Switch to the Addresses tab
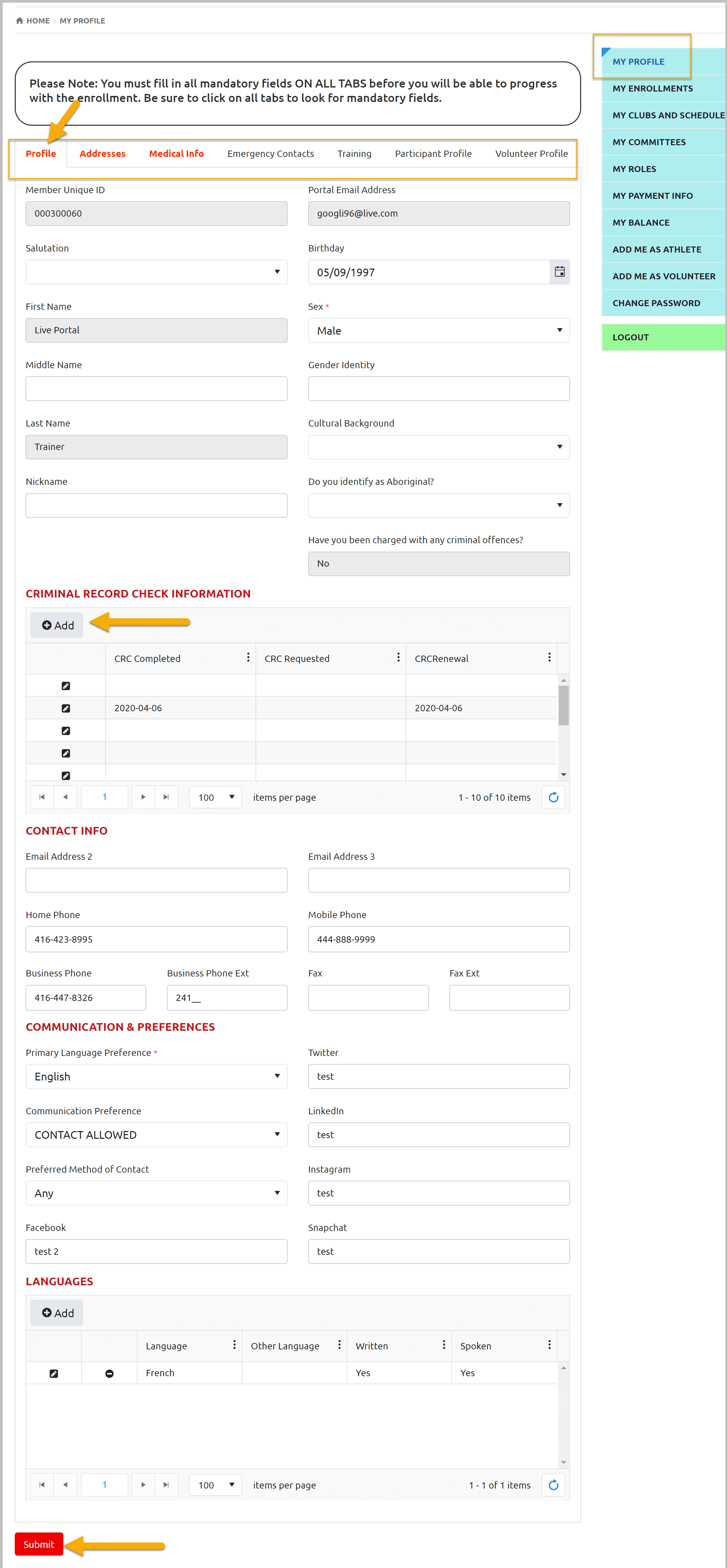 point(102,153)
